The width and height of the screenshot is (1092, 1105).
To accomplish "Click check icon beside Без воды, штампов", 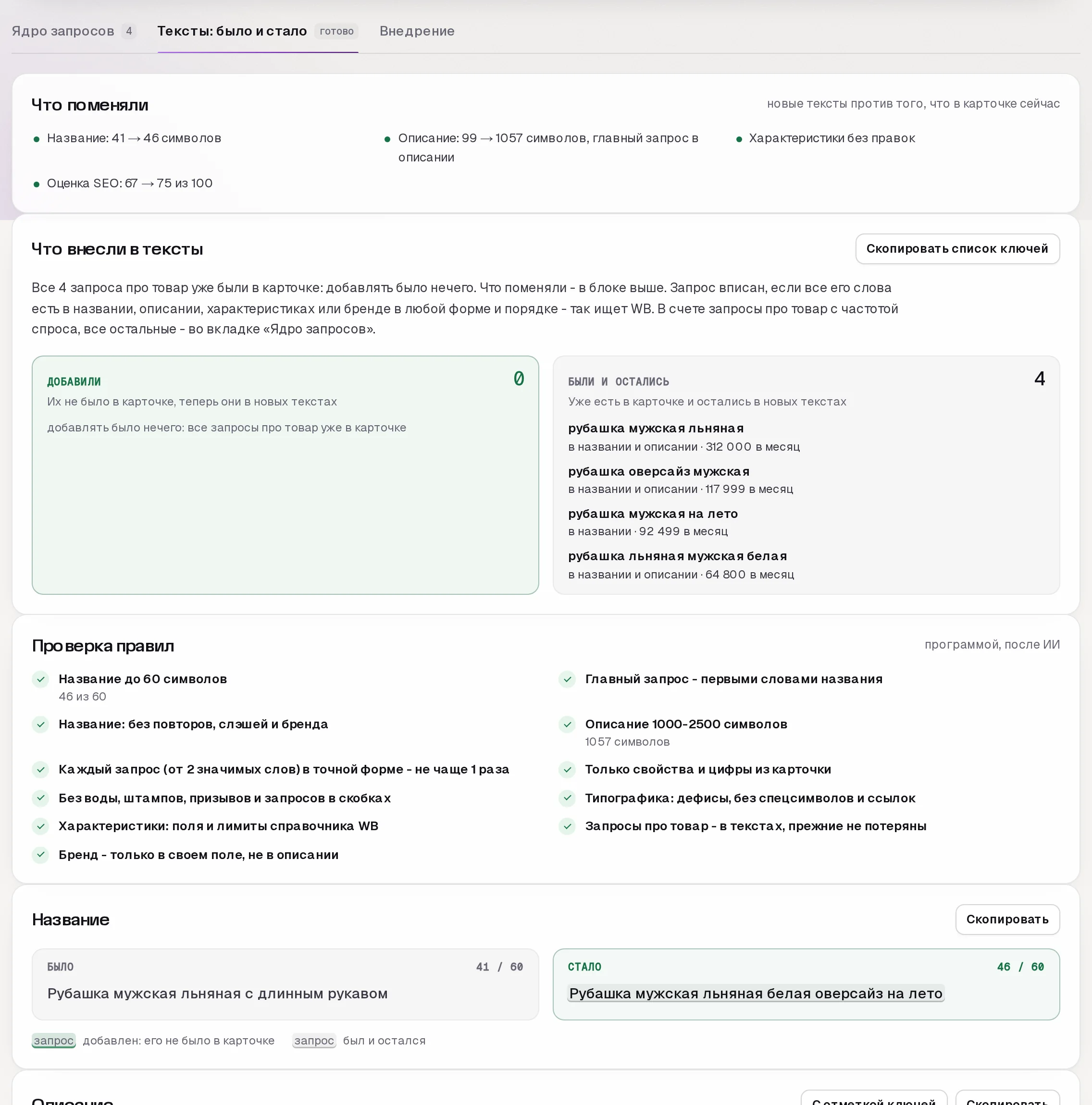I will [41, 798].
